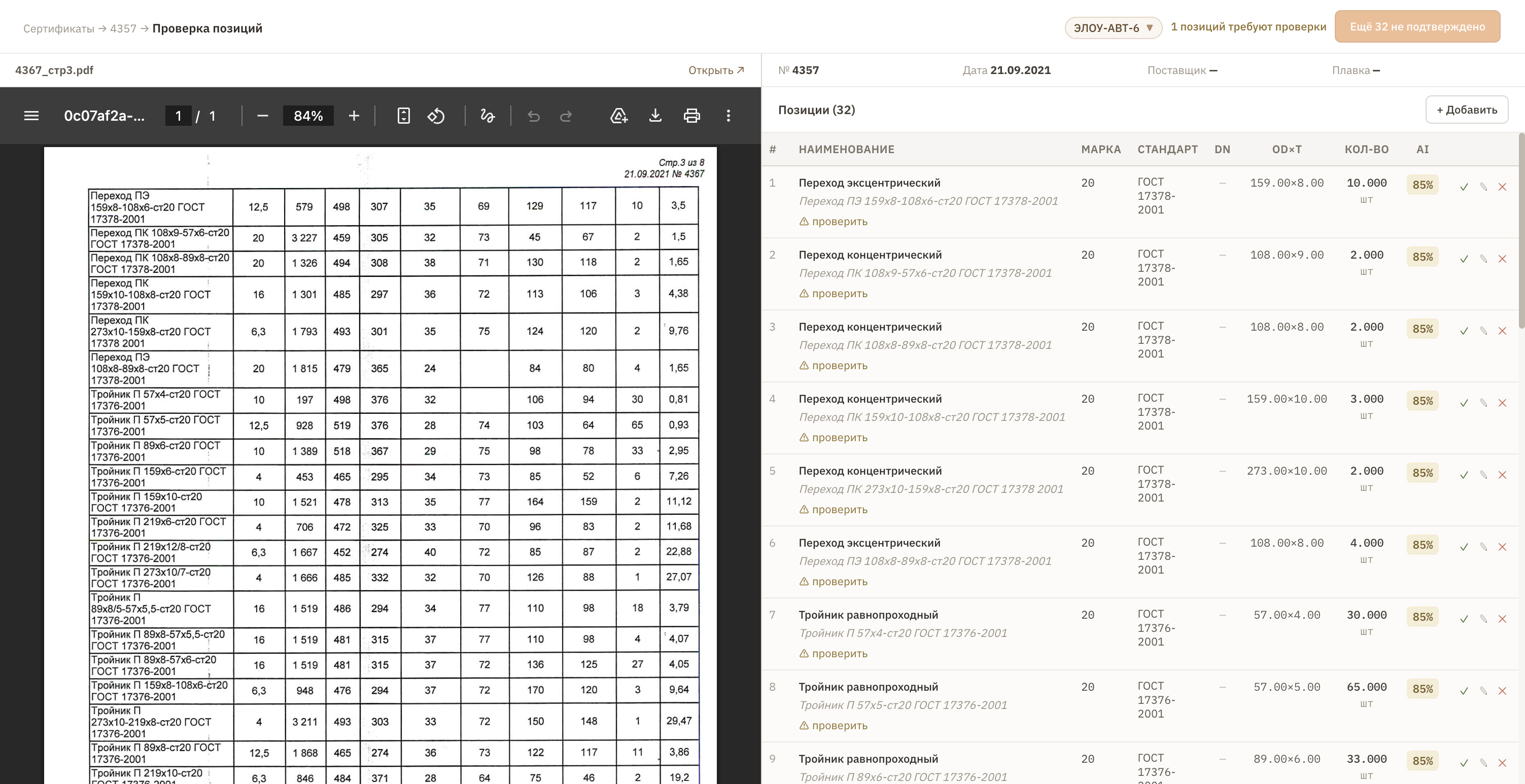Click the OD×T column header

pyautogui.click(x=1287, y=149)
